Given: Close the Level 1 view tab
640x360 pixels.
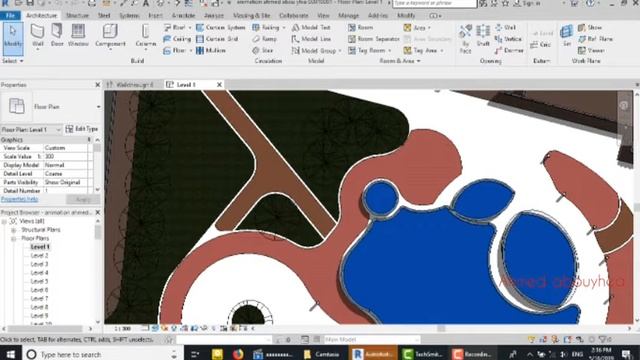Looking at the screenshot, I should point(219,84).
